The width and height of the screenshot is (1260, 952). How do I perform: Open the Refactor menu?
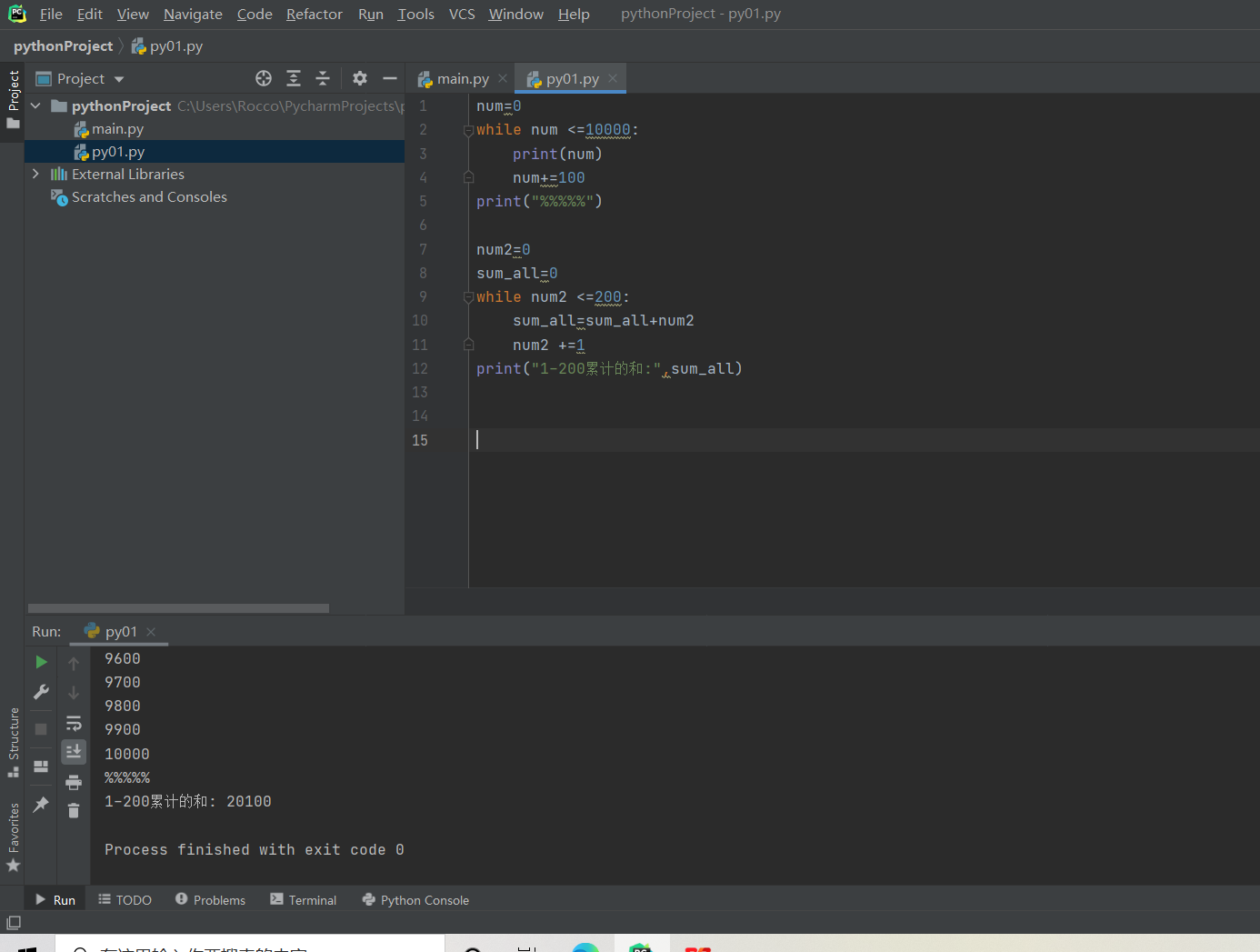point(315,14)
